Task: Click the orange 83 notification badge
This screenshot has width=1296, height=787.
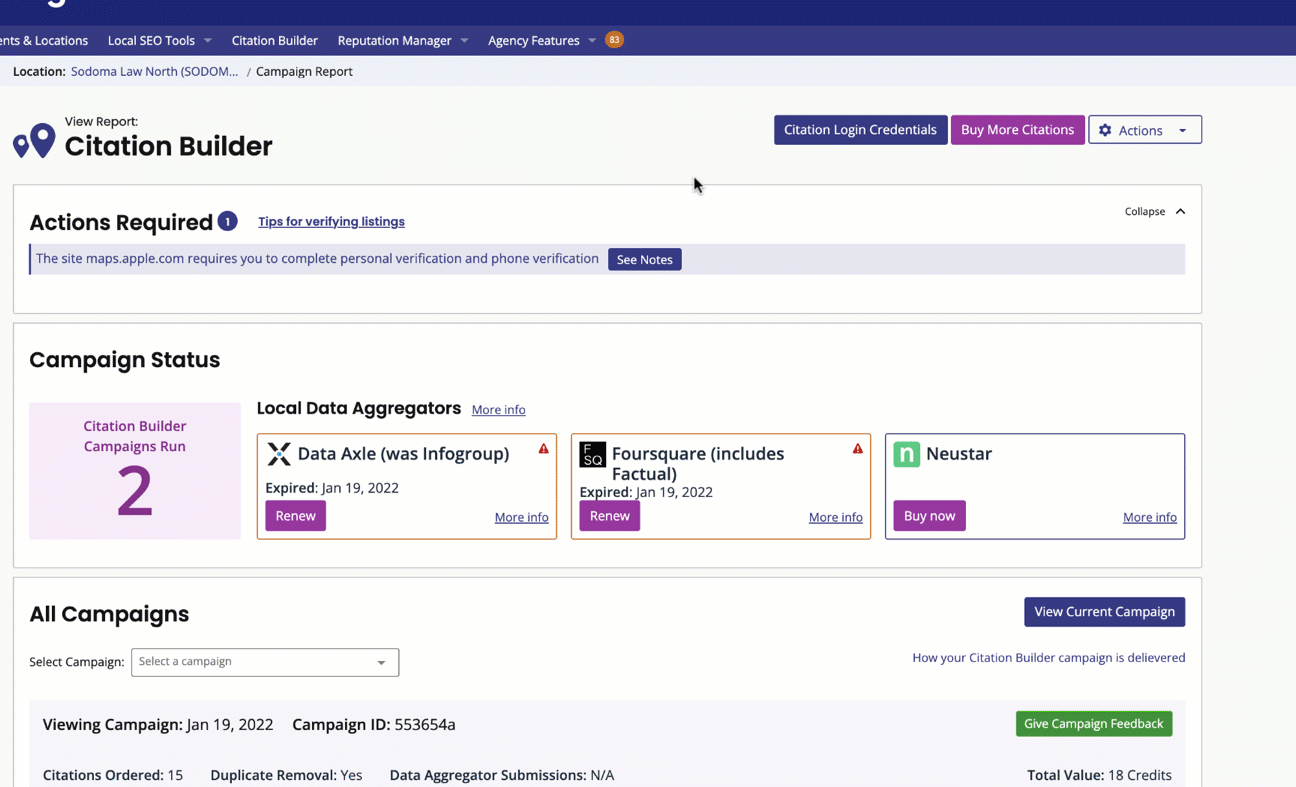Action: click(x=614, y=40)
